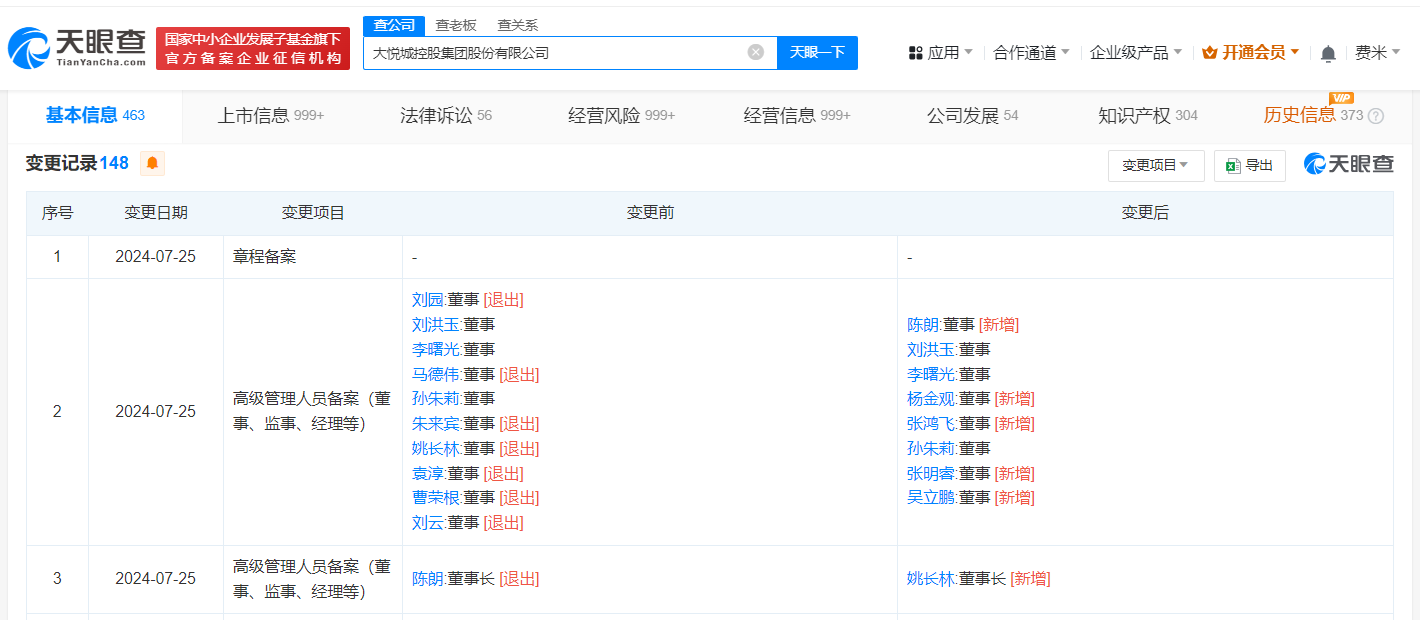Switch to the 查老板 search tab
This screenshot has width=1420, height=620.
pyautogui.click(x=455, y=24)
